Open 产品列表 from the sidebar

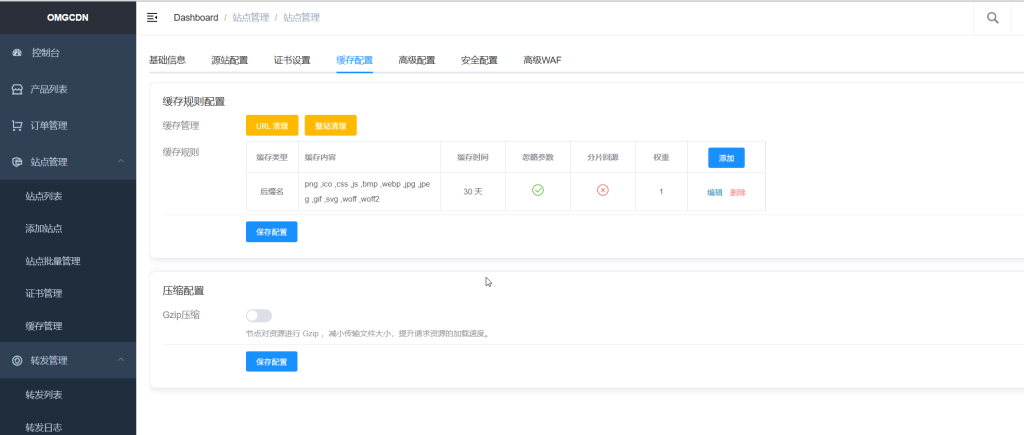[x=48, y=89]
